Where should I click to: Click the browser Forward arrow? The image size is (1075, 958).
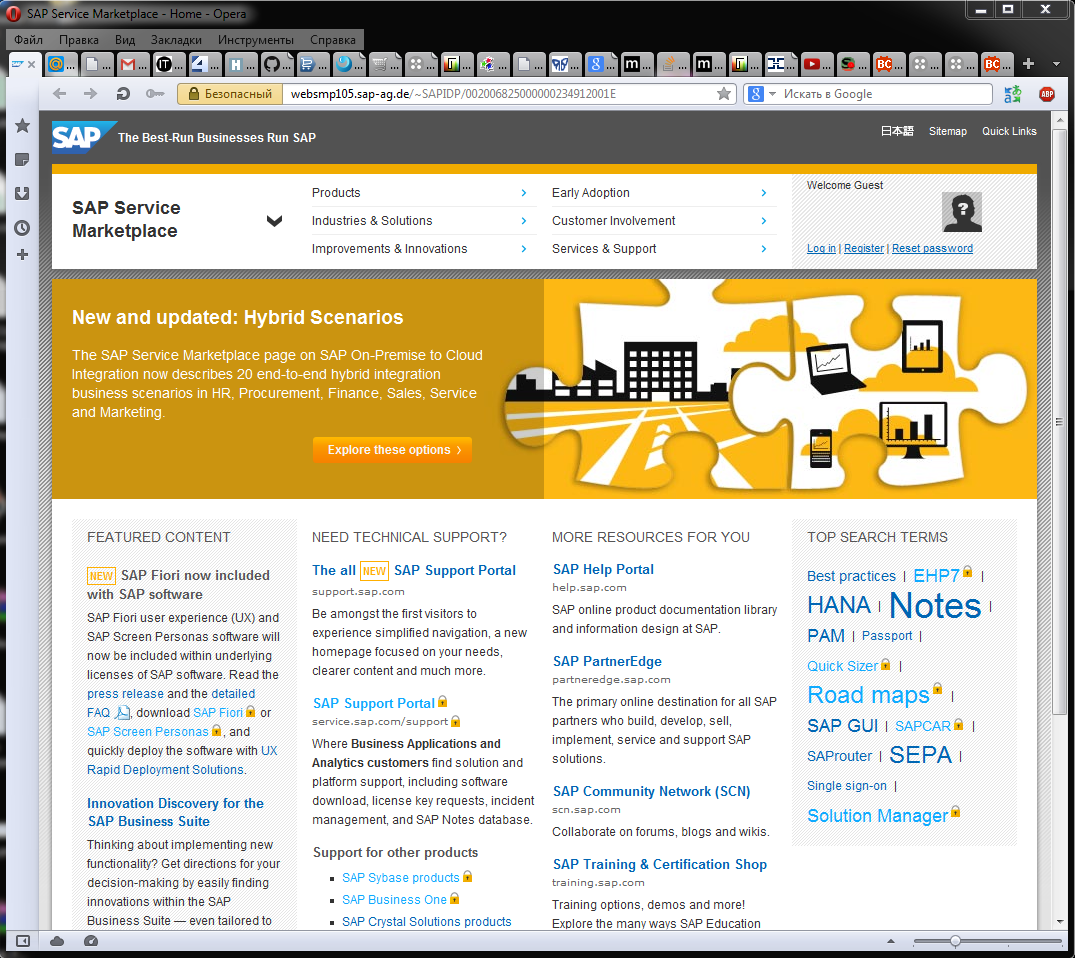pyautogui.click(x=90, y=94)
